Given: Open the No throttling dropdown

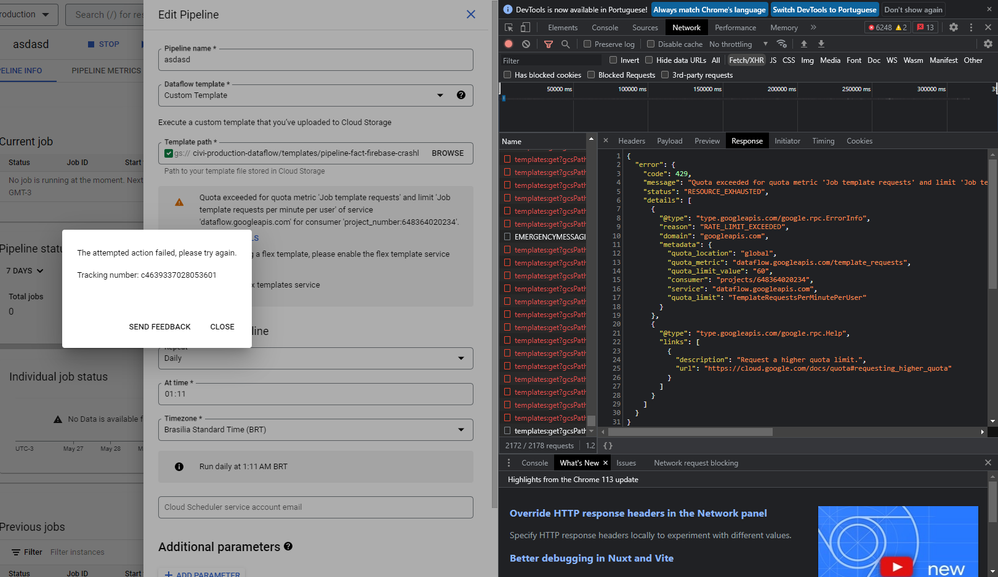Looking at the screenshot, I should [738, 44].
